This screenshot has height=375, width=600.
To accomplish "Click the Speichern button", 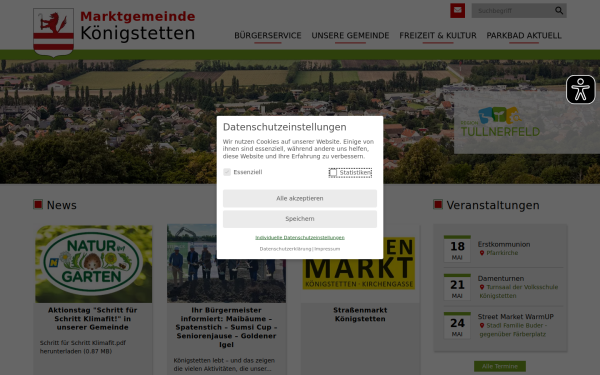I will [300, 219].
